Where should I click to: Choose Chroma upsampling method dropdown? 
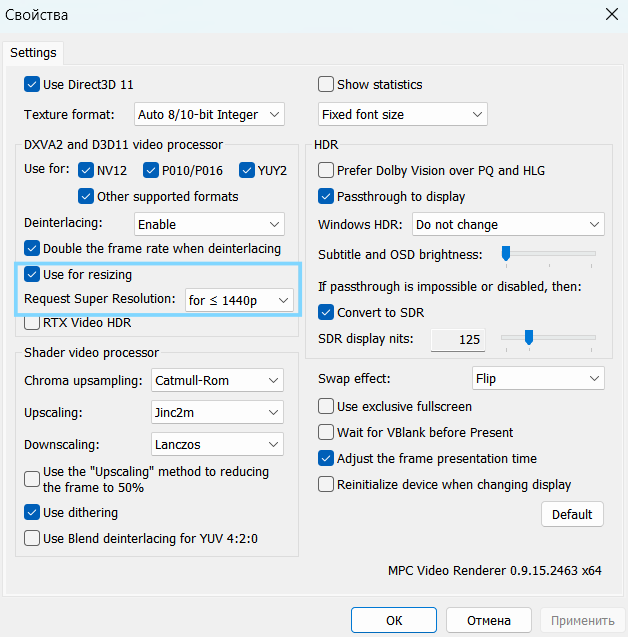click(218, 381)
